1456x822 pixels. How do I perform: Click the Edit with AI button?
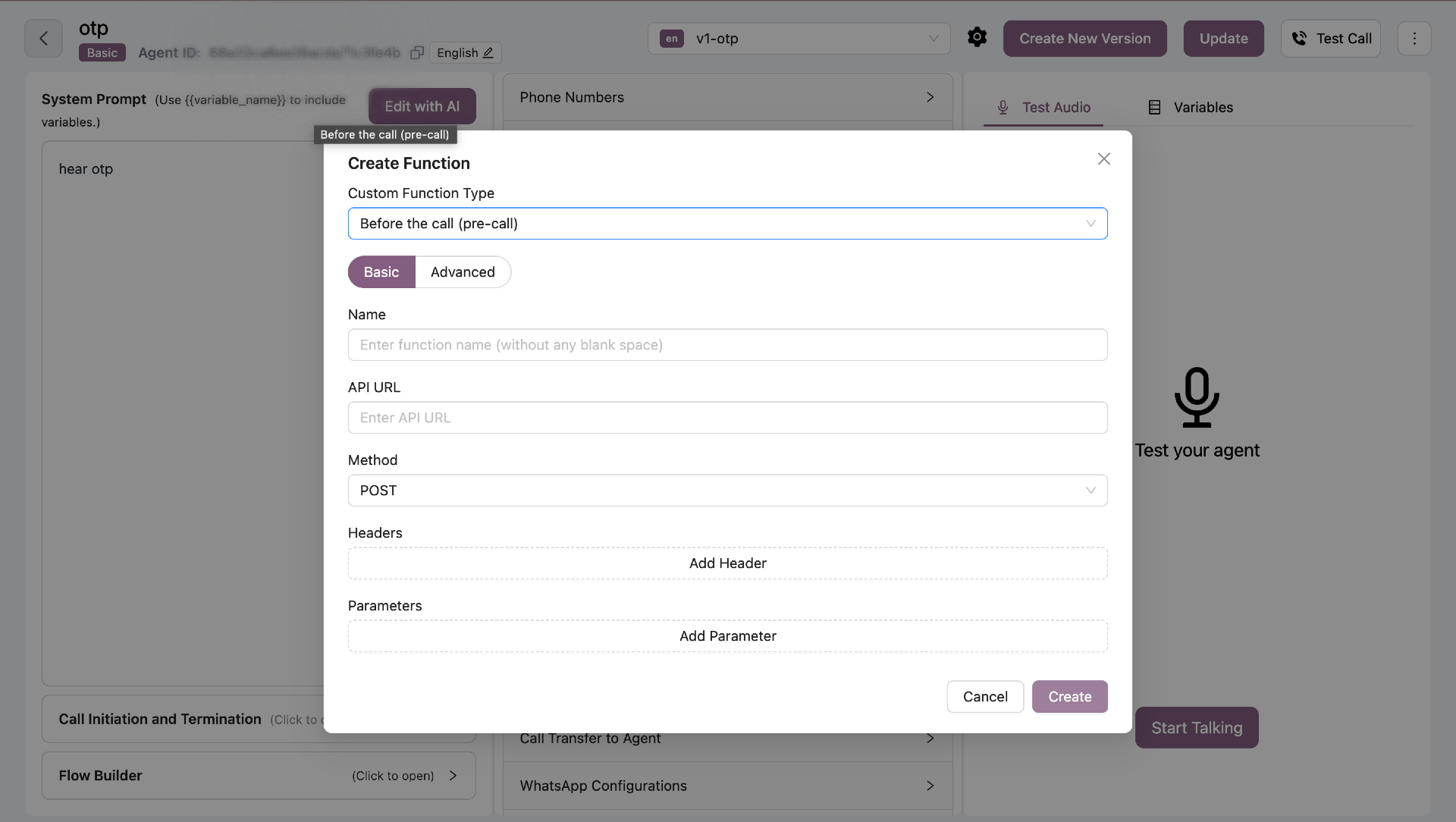[422, 107]
